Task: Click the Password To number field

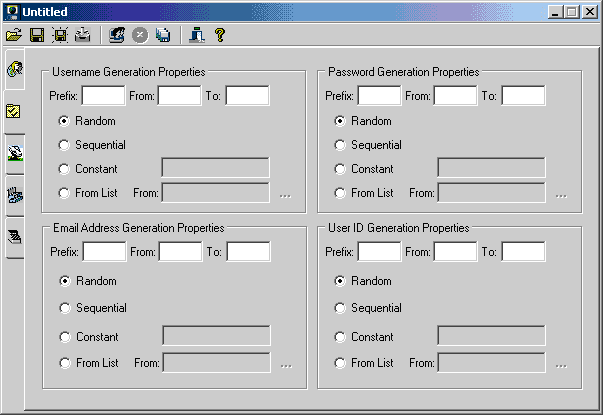Action: (x=523, y=95)
